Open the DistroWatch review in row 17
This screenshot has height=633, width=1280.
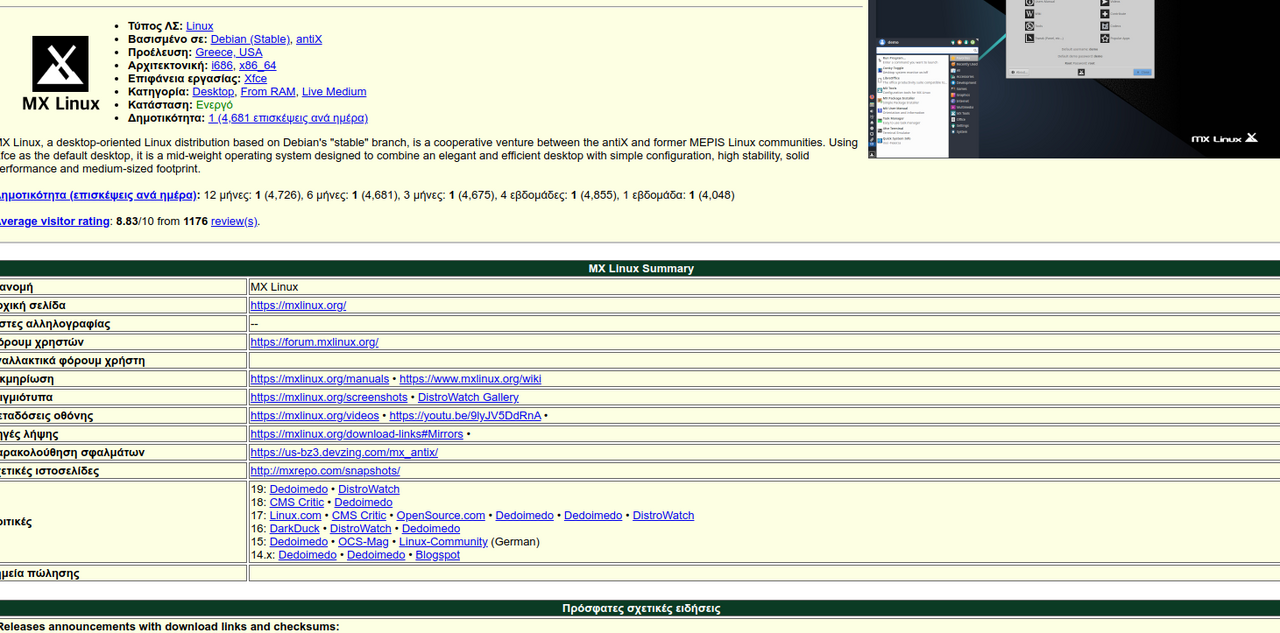pyautogui.click(x=663, y=515)
